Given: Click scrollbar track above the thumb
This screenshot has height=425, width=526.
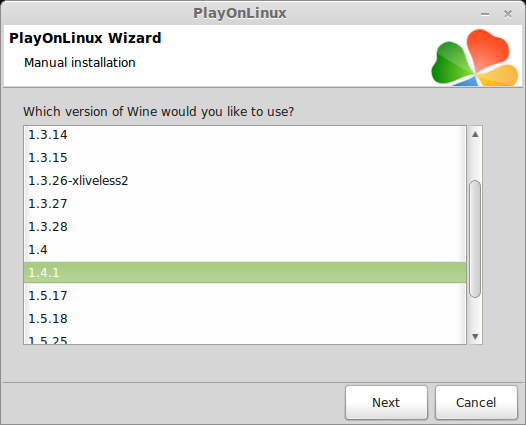Looking at the screenshot, I should (x=475, y=161).
